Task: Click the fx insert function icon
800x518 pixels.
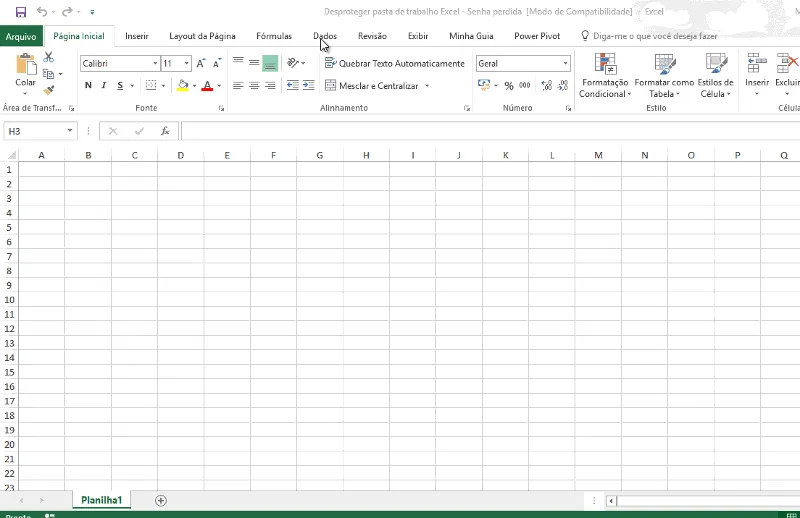Action: click(x=165, y=131)
